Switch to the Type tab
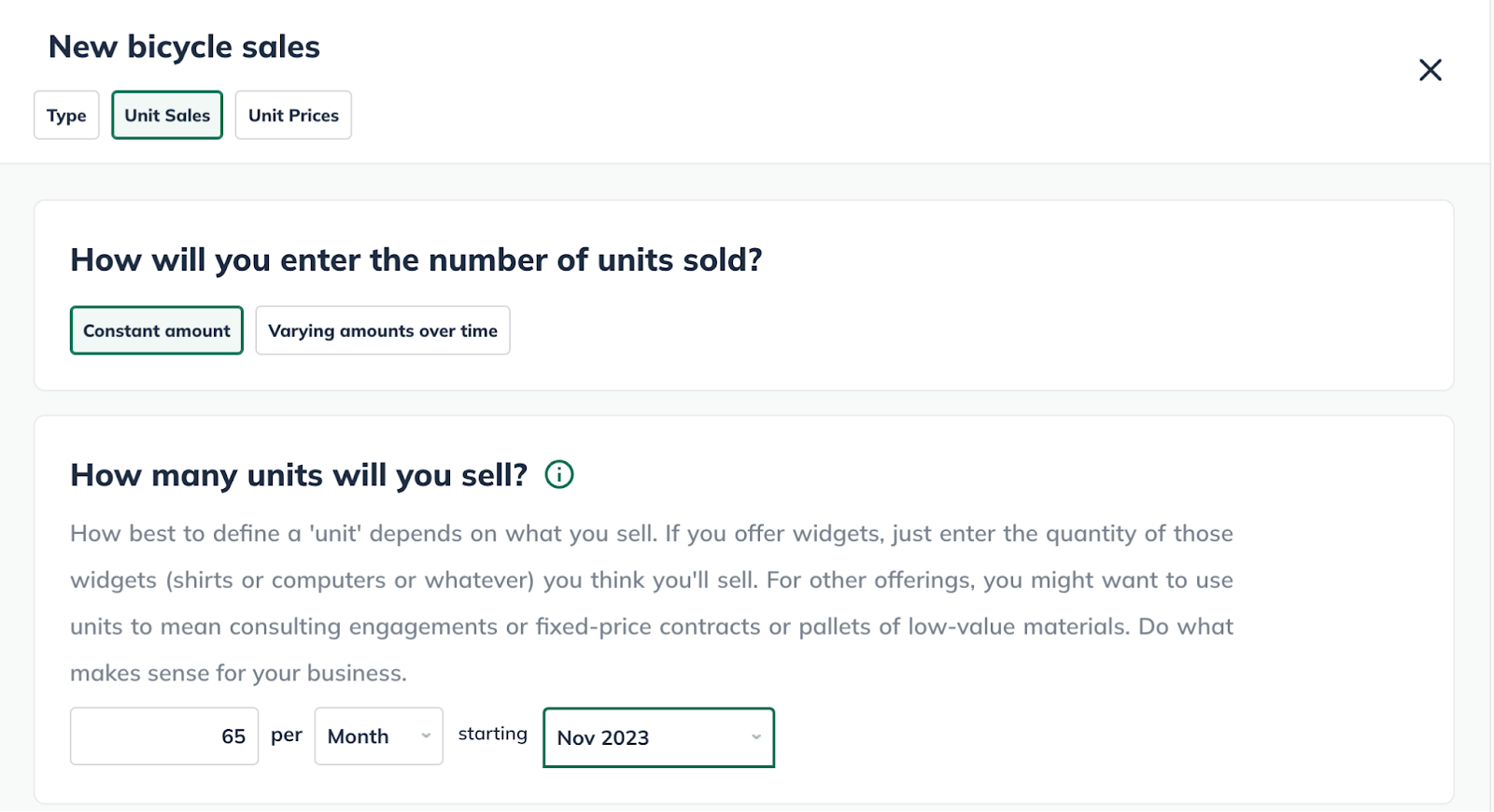The height and width of the screenshot is (812, 1494). pos(66,116)
